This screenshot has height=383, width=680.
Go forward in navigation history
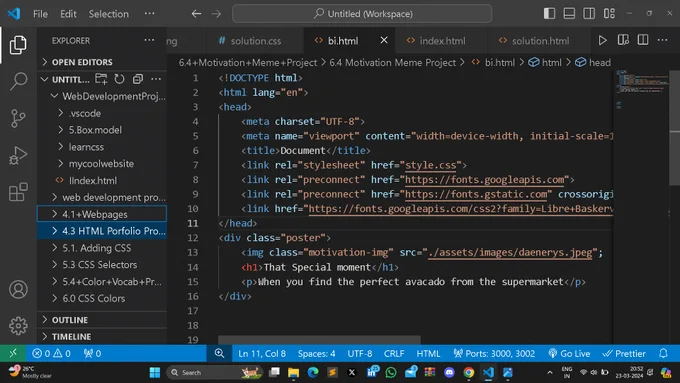[x=216, y=14]
